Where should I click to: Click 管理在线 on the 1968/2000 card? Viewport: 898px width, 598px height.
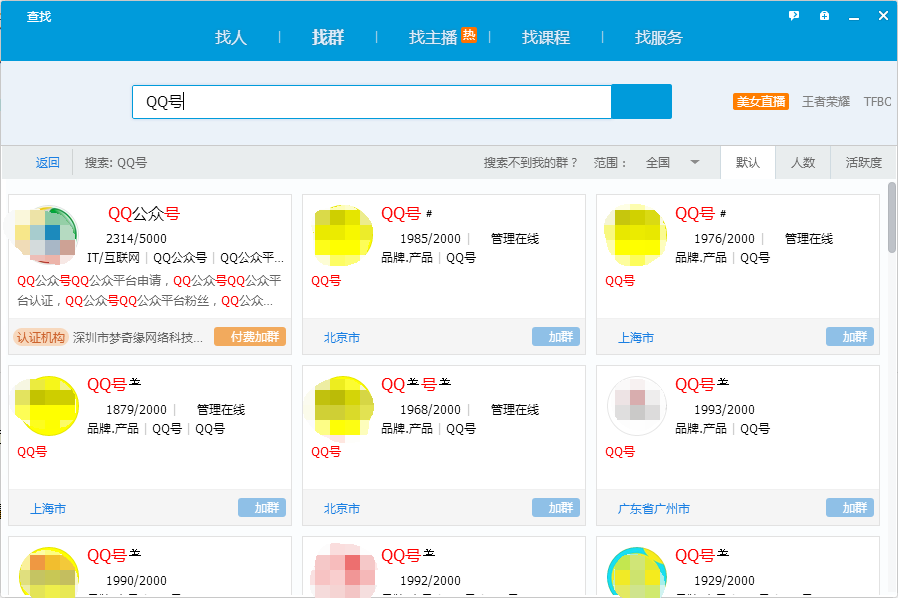click(515, 410)
